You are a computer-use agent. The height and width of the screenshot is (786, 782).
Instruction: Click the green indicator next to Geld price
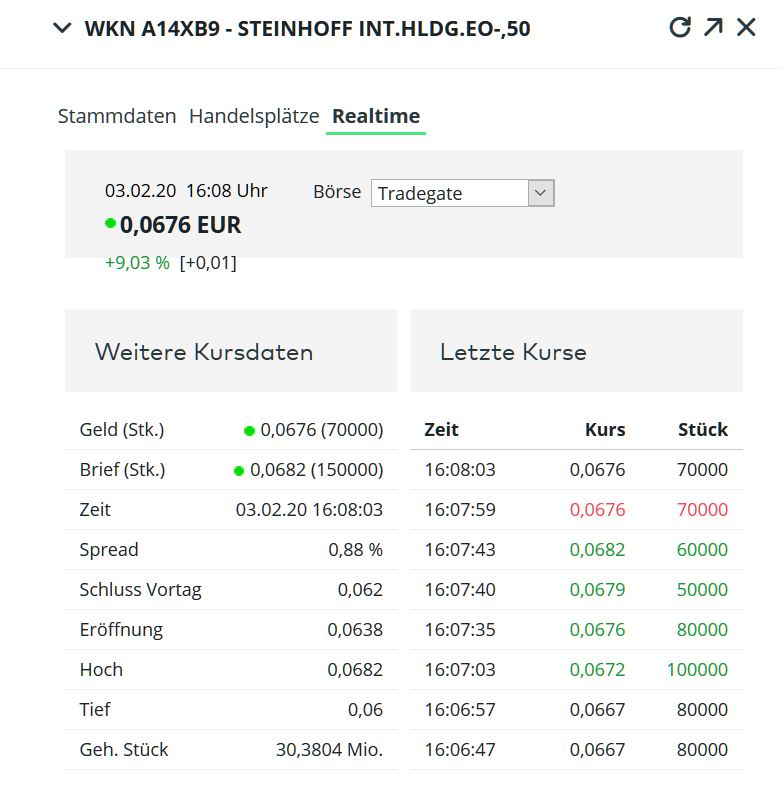[x=249, y=431]
